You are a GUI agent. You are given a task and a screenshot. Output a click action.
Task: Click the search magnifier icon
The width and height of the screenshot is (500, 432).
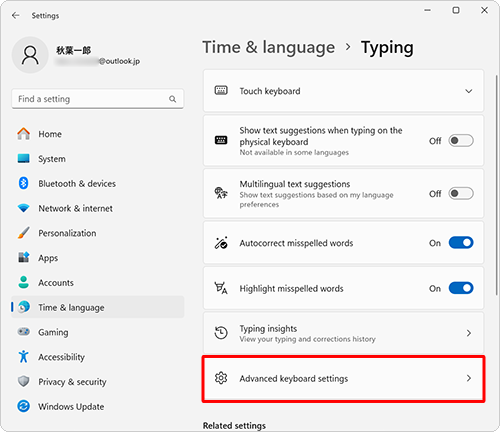coord(172,99)
